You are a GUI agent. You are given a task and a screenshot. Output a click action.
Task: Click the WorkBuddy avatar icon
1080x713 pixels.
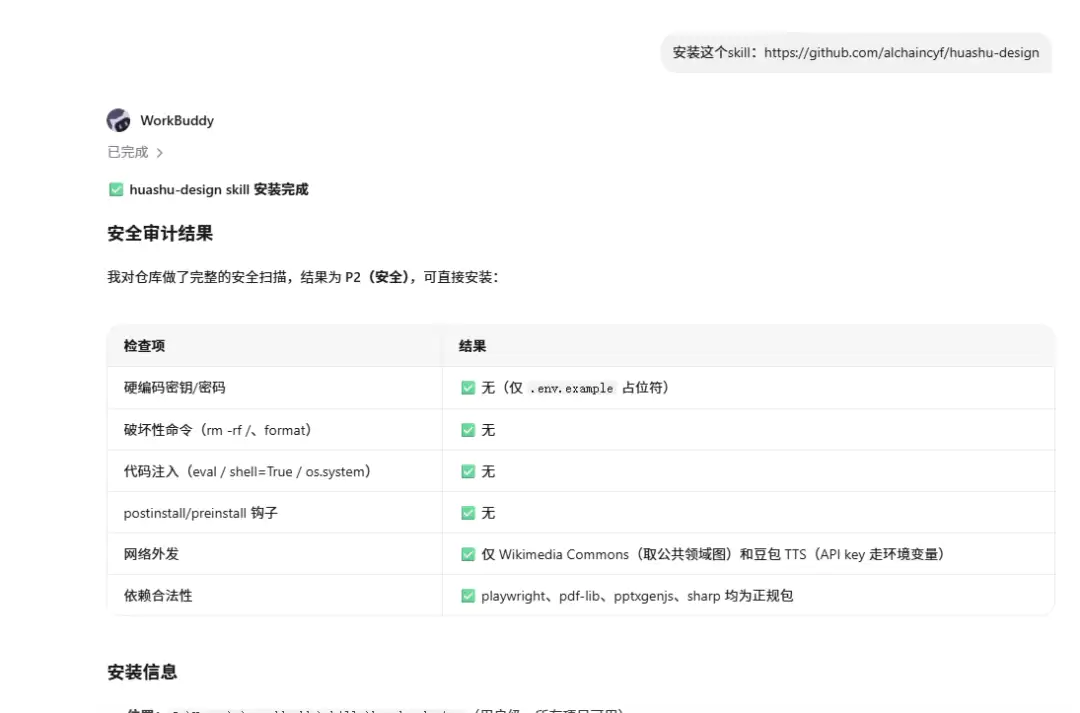point(118,120)
